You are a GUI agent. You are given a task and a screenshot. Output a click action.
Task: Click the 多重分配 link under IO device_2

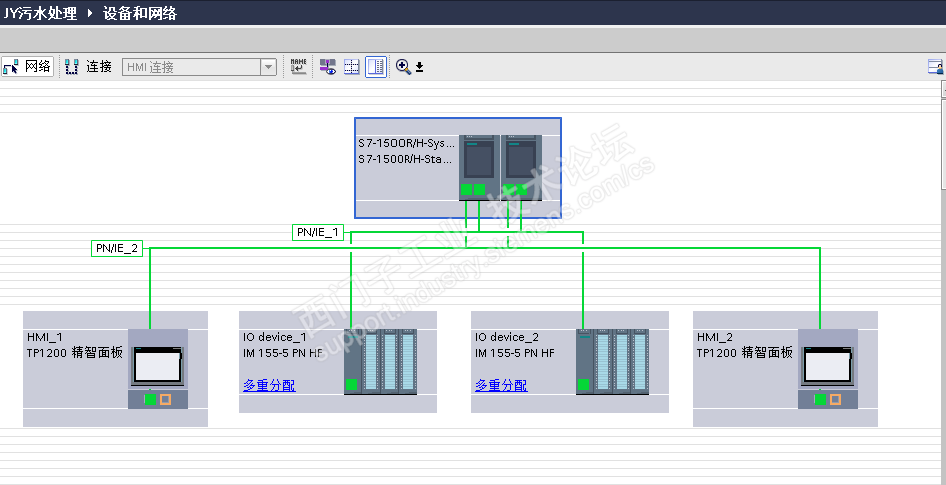[501, 385]
